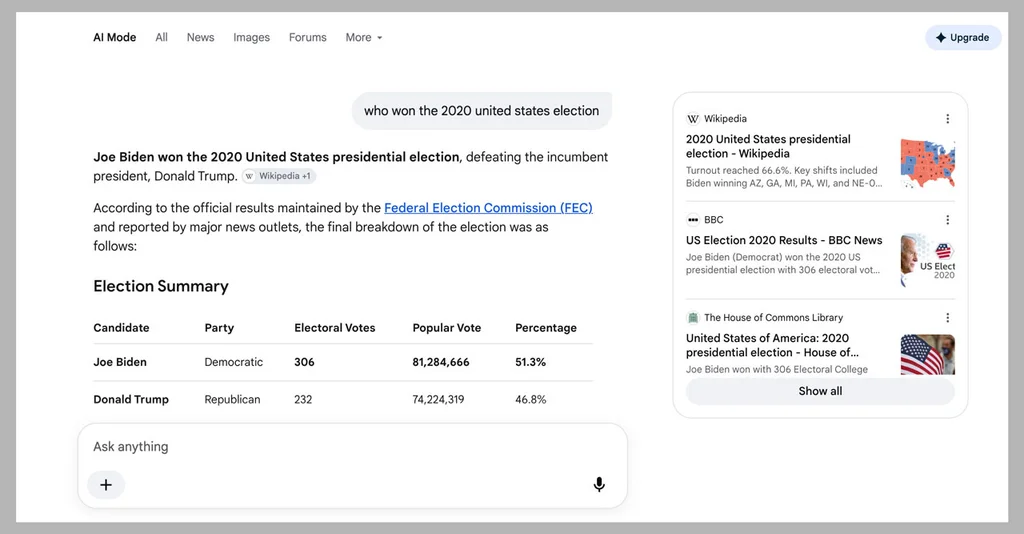
Task: Switch to the News tab
Action: (200, 38)
